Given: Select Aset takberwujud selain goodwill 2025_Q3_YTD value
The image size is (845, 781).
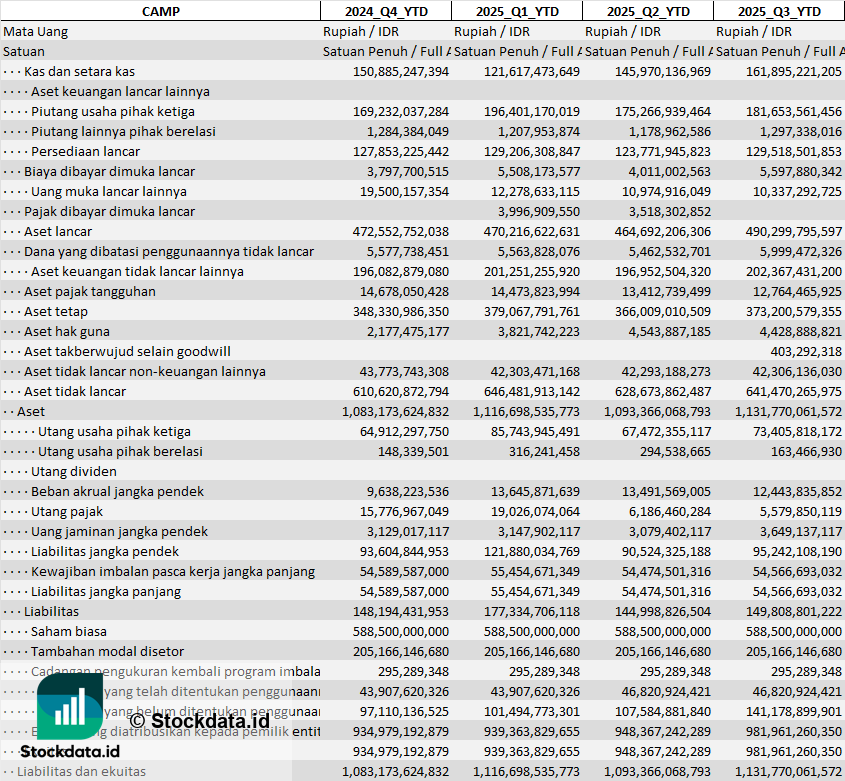Looking at the screenshot, I should point(806,351).
